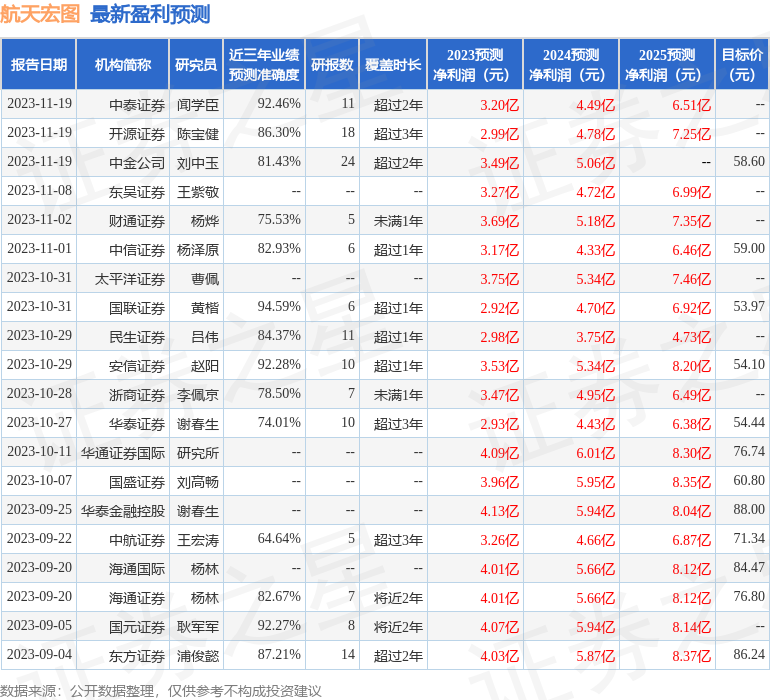Click researcher name 陈宝健

(197, 134)
